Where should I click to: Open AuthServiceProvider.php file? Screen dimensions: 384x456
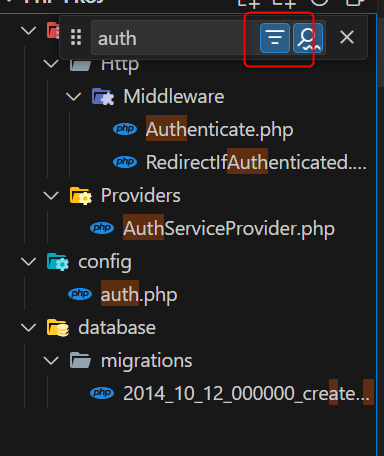point(229,229)
